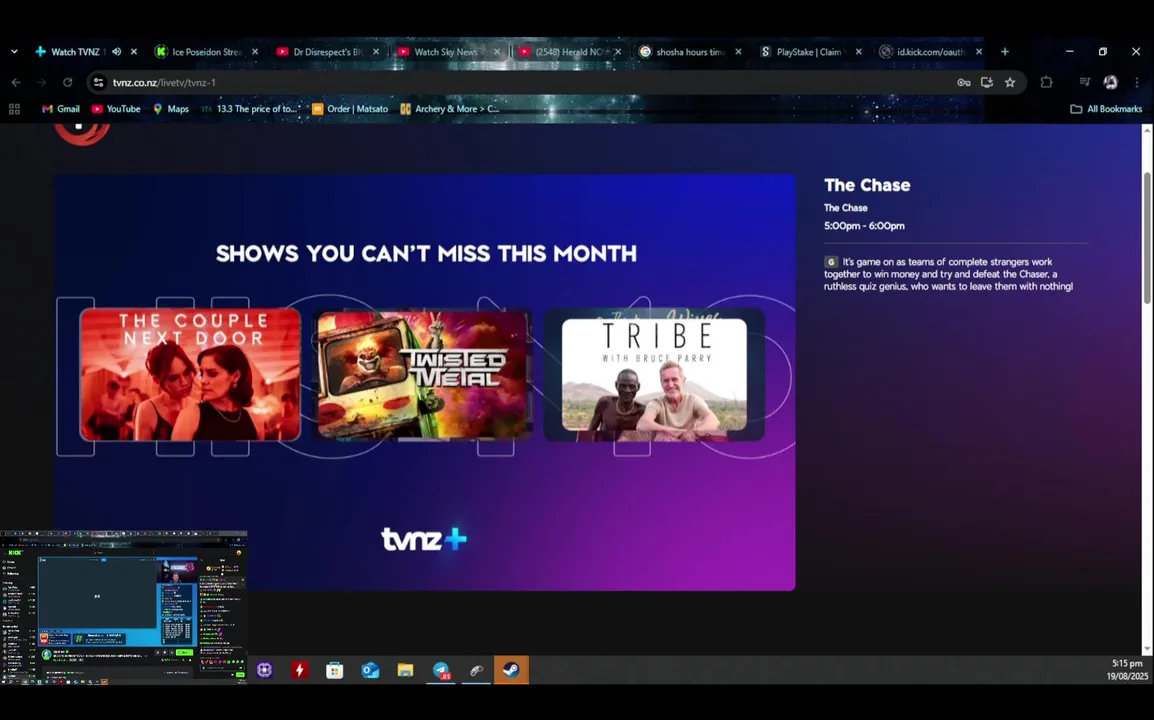Click the Twisted Metal poster

tap(422, 374)
